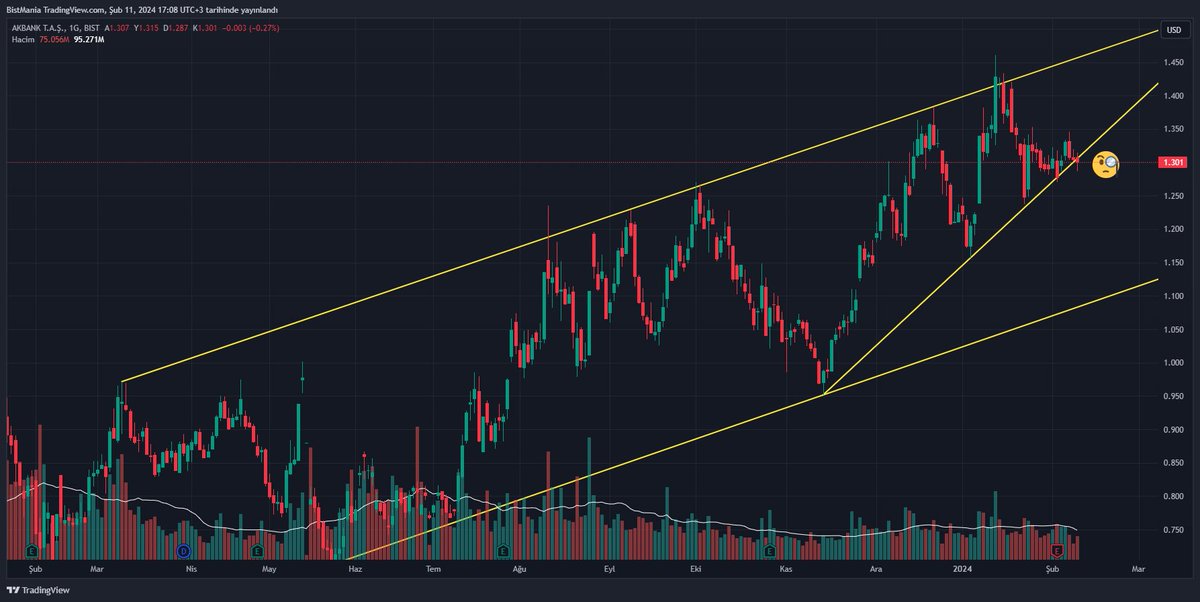Click the Ara month label on time axis
Image resolution: width=1200 pixels, height=602 pixels.
point(876,568)
